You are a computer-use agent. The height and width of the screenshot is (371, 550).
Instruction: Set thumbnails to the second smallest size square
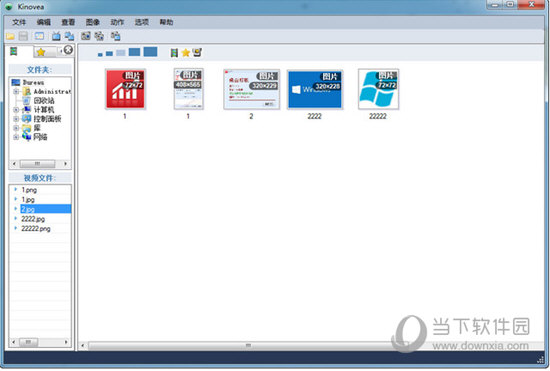click(x=109, y=54)
